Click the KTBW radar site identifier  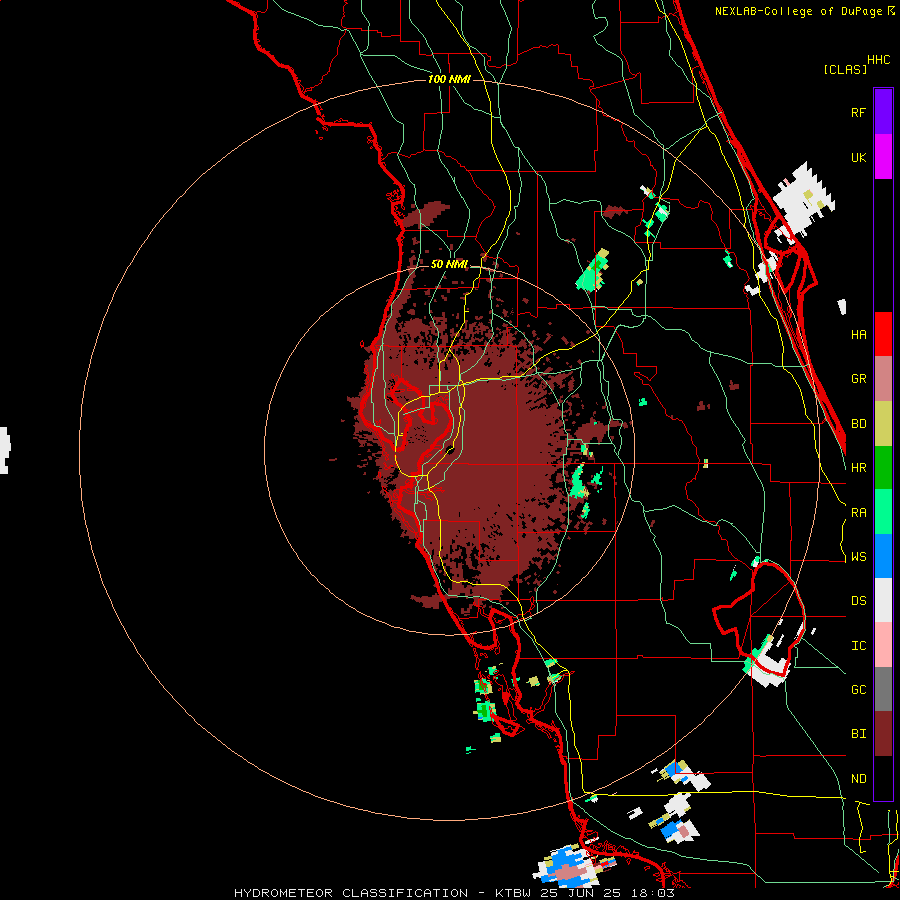514,893
